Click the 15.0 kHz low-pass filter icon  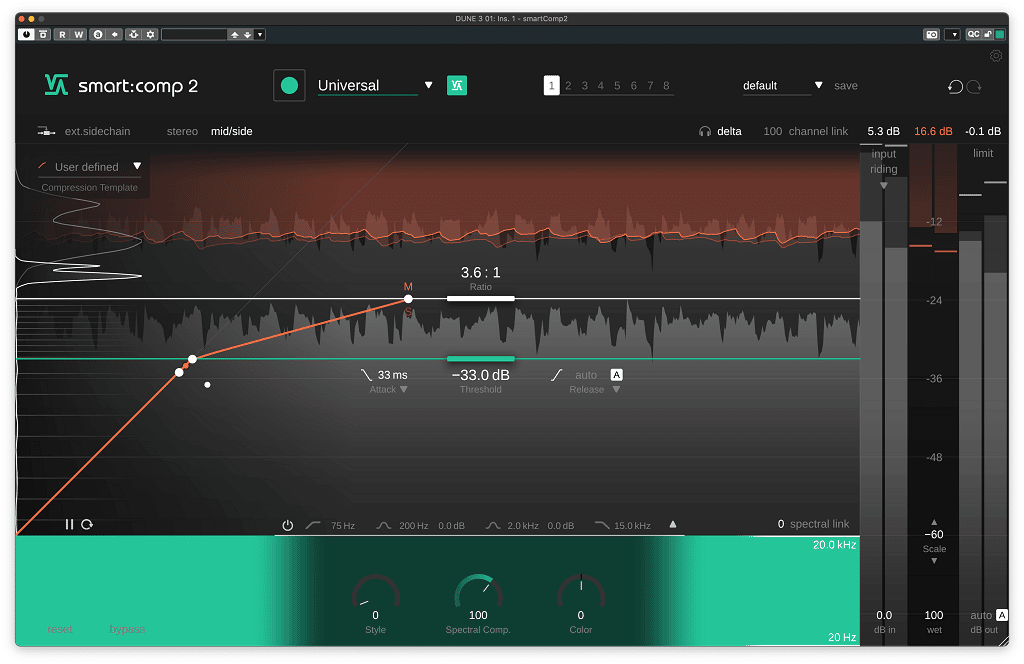(602, 525)
